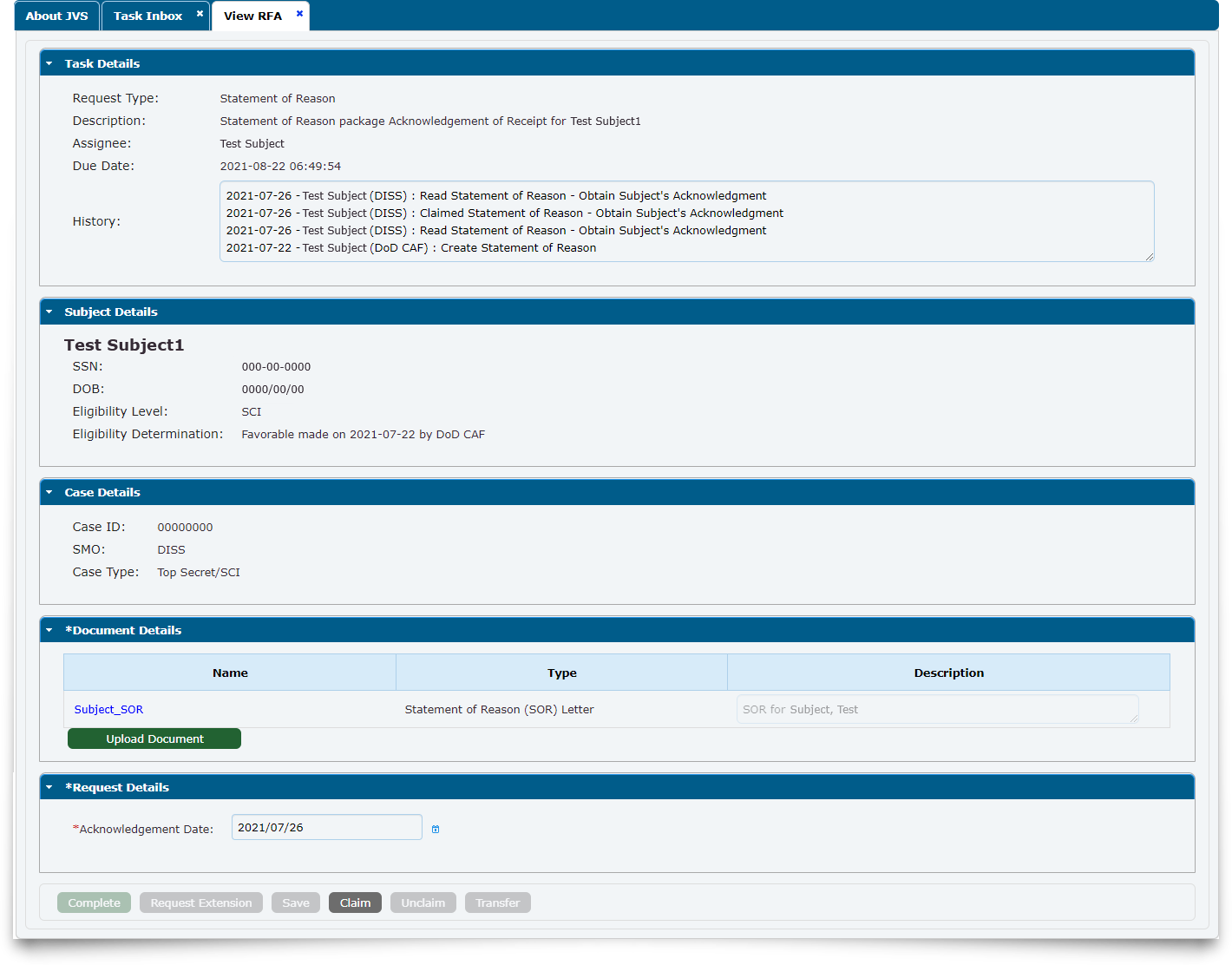Click the Due Date value 2021-08-22 06:49:54
1232x965 pixels.
[280, 166]
